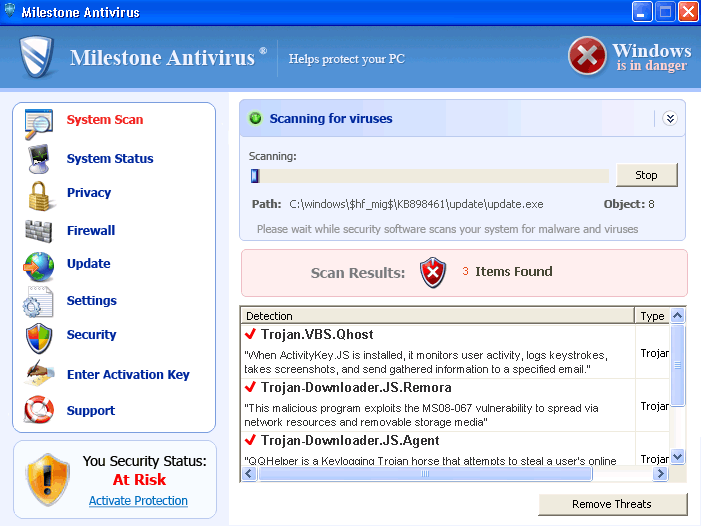Click the Support lifebuoy icon

pyautogui.click(x=38, y=410)
